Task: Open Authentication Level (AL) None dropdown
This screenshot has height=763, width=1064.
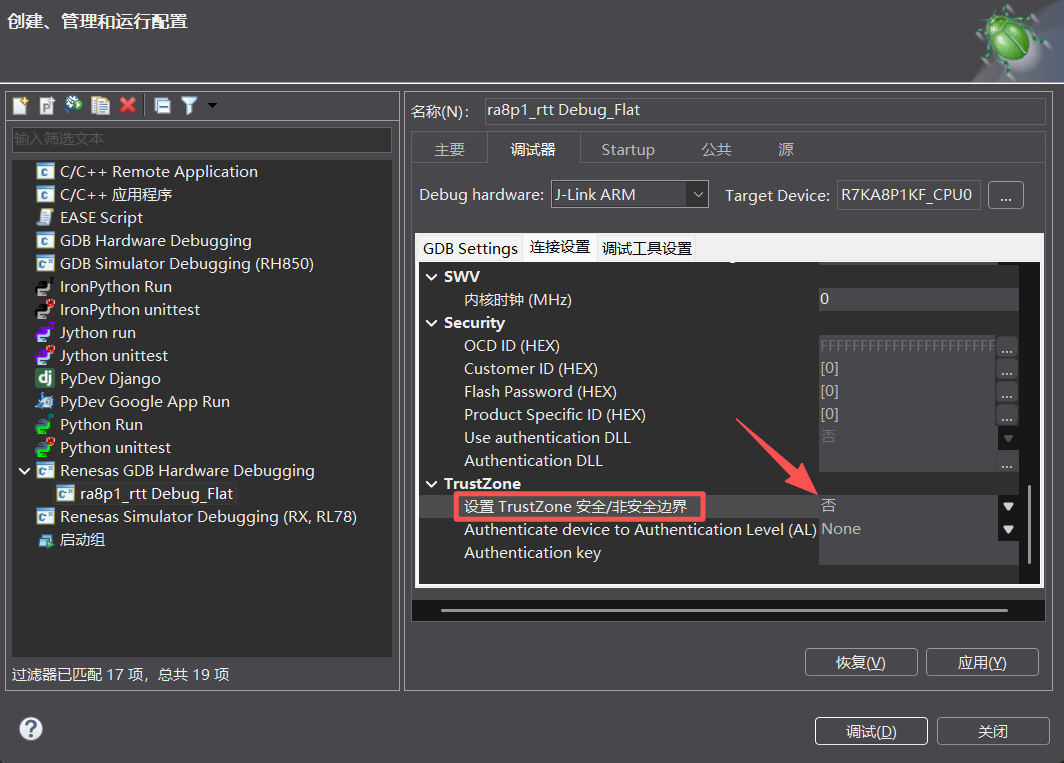Action: click(x=1008, y=529)
